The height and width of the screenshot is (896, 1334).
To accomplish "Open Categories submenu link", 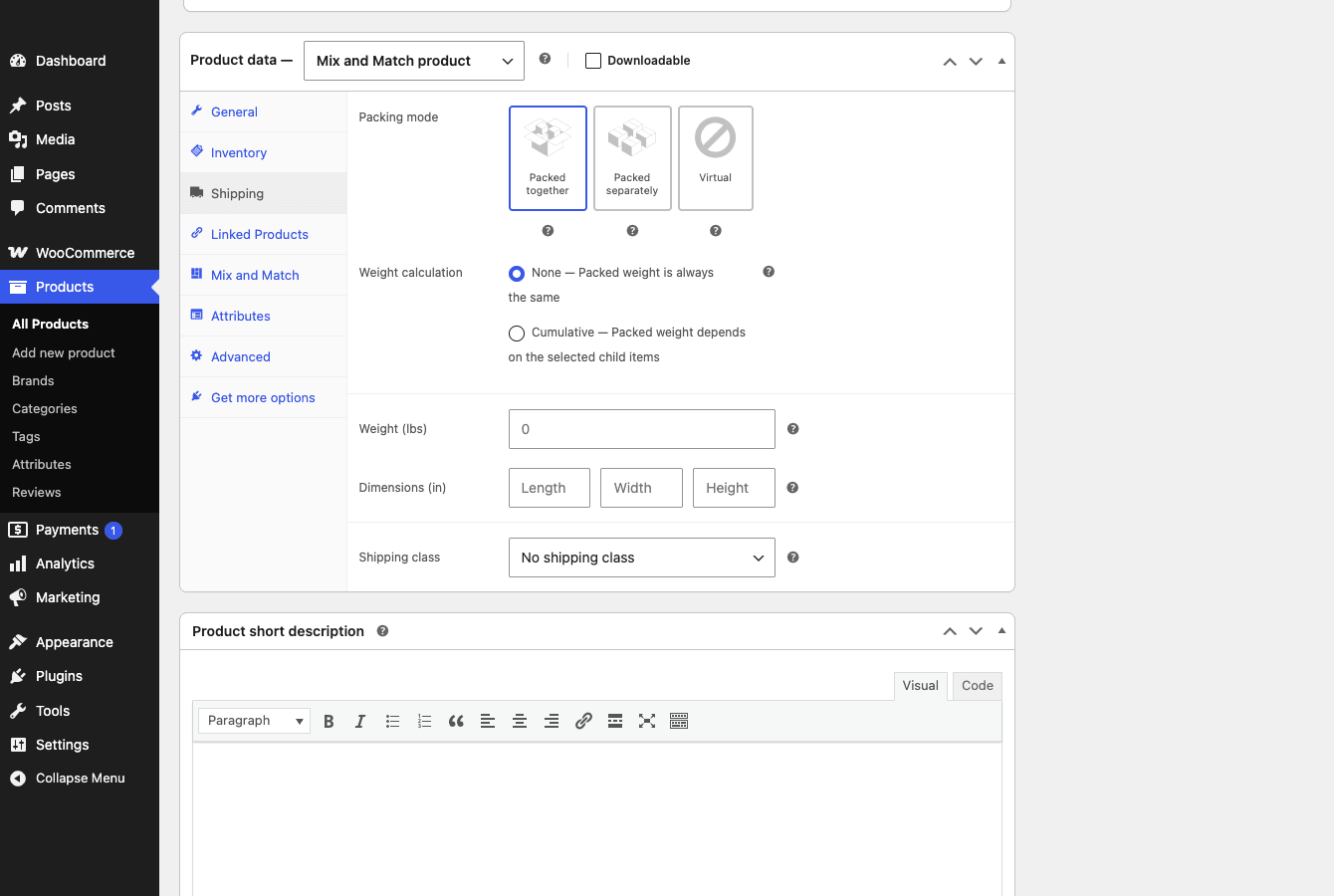I will point(45,408).
